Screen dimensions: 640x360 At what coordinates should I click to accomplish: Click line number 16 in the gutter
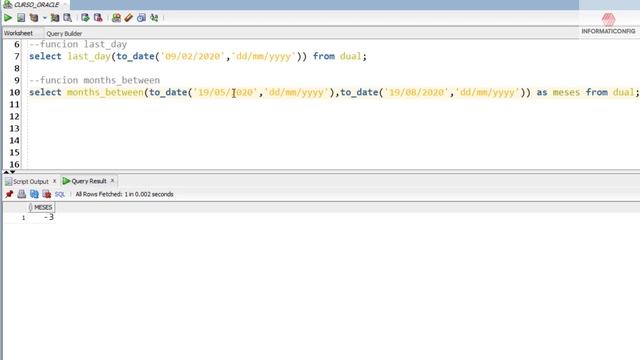click(14, 164)
